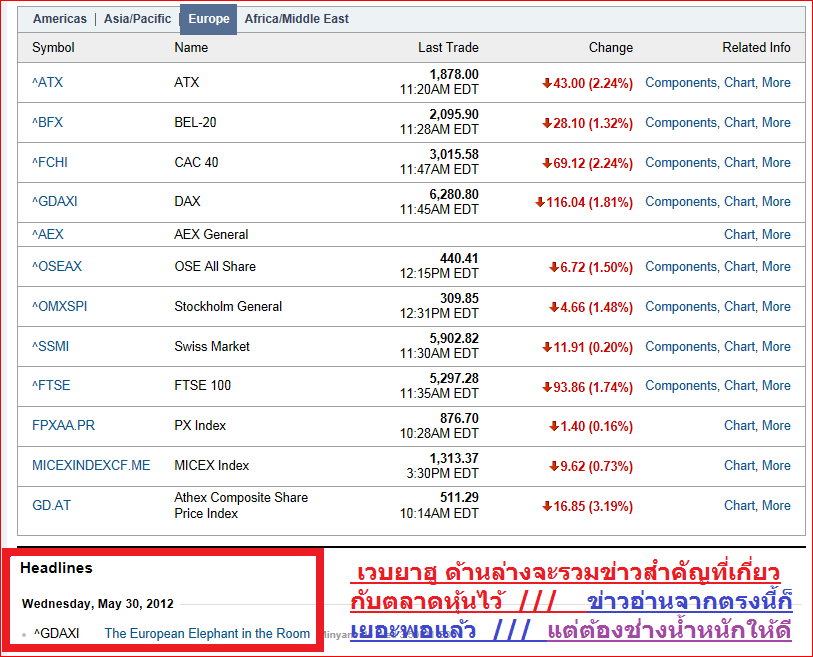The height and width of the screenshot is (657, 813).
Task: Open the ^OSEAX symbol link
Action: pyautogui.click(x=57, y=266)
